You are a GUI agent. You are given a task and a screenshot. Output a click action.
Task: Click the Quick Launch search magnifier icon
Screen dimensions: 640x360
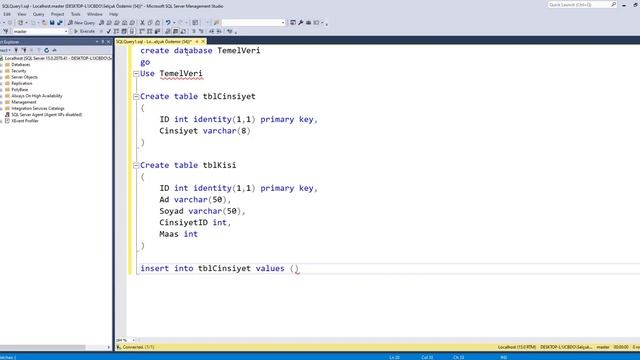tap(613, 4)
